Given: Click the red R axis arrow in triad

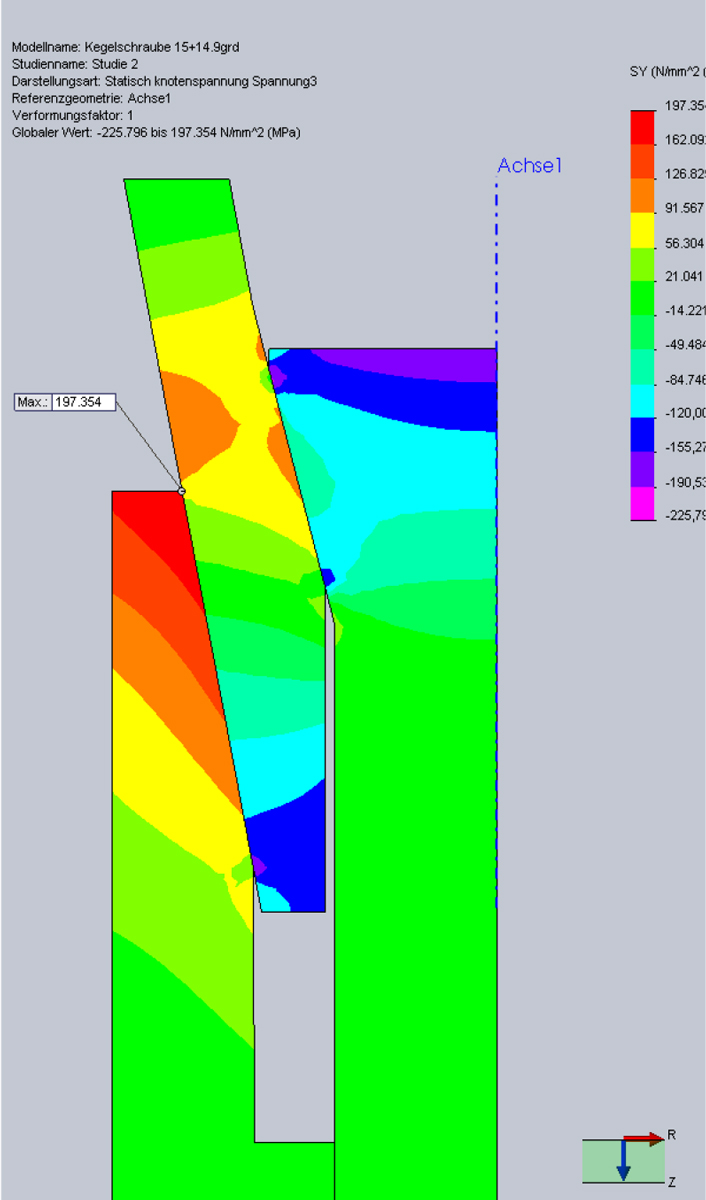Looking at the screenshot, I should 643,1138.
